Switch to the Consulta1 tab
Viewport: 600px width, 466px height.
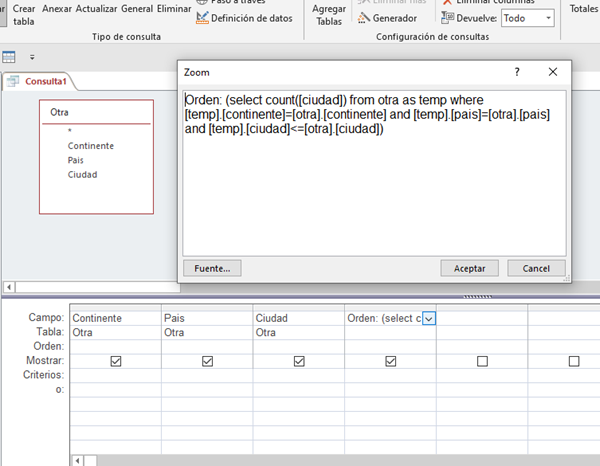(x=44, y=82)
